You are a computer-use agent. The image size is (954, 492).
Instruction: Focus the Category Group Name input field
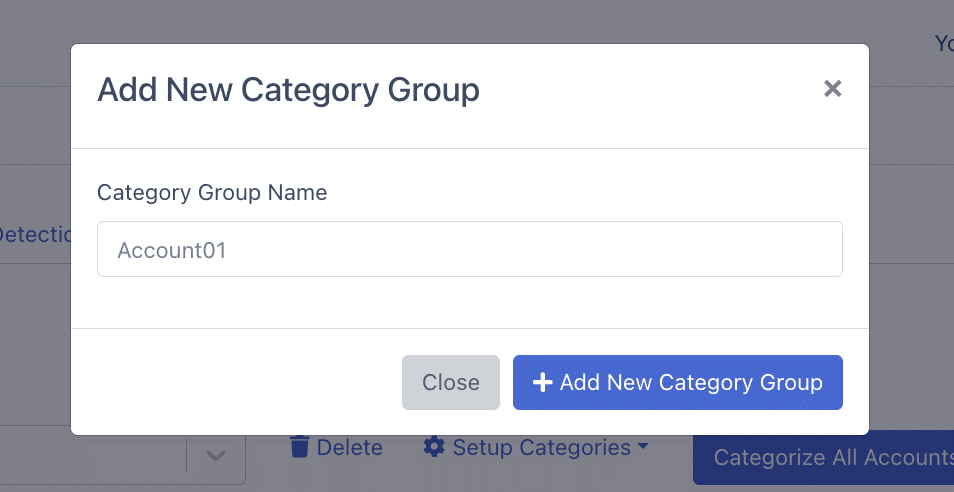(470, 249)
